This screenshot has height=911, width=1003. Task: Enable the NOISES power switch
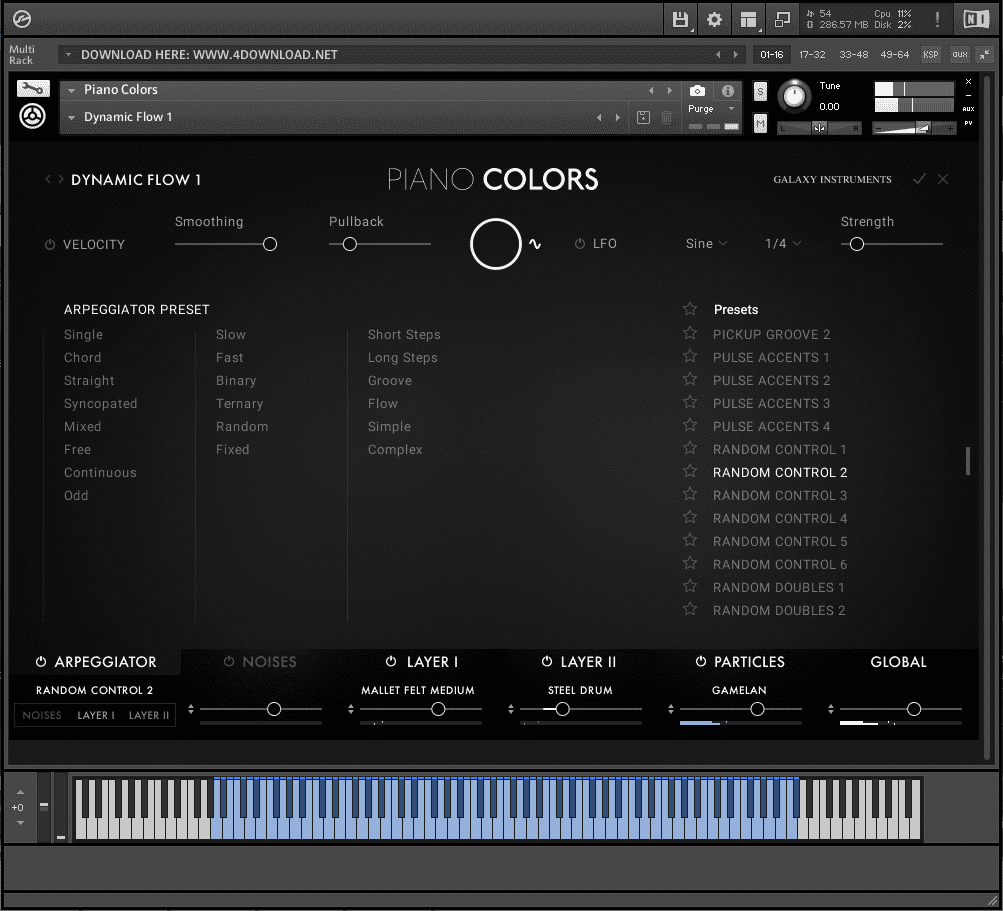tap(229, 661)
